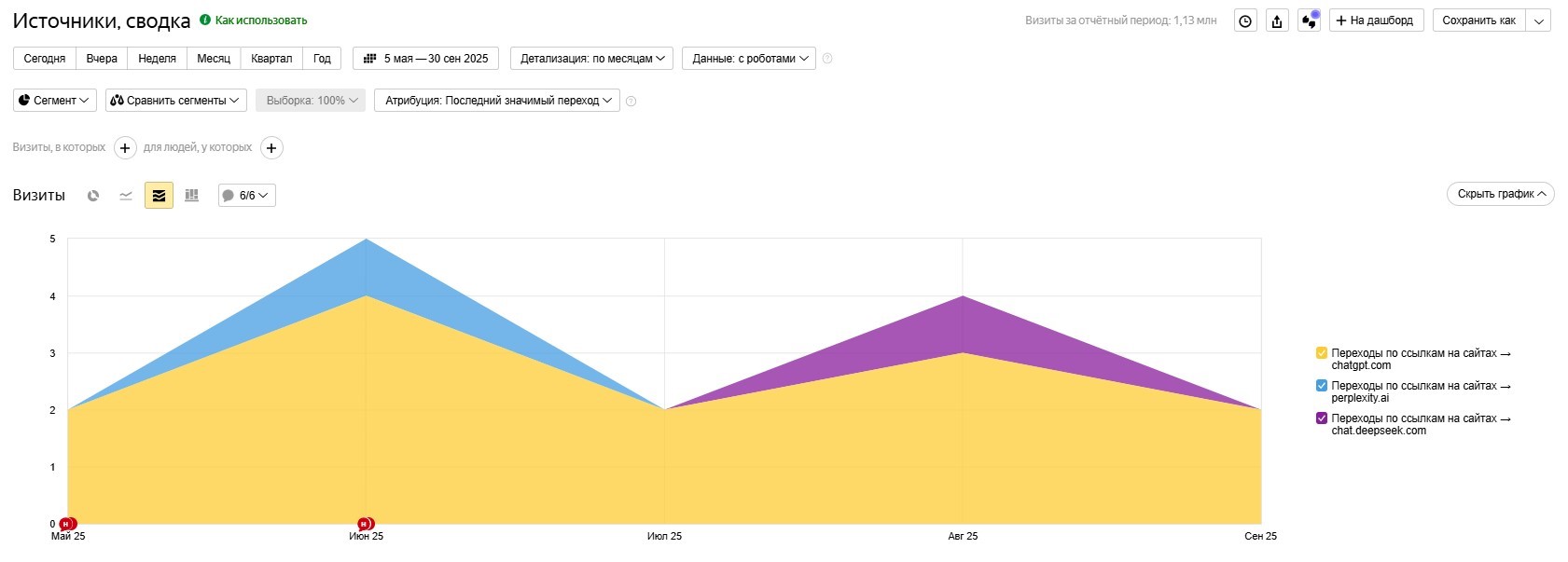Viewport: 1568px width, 562px height.
Task: Open the 'Сегмент' dropdown
Action: click(55, 101)
